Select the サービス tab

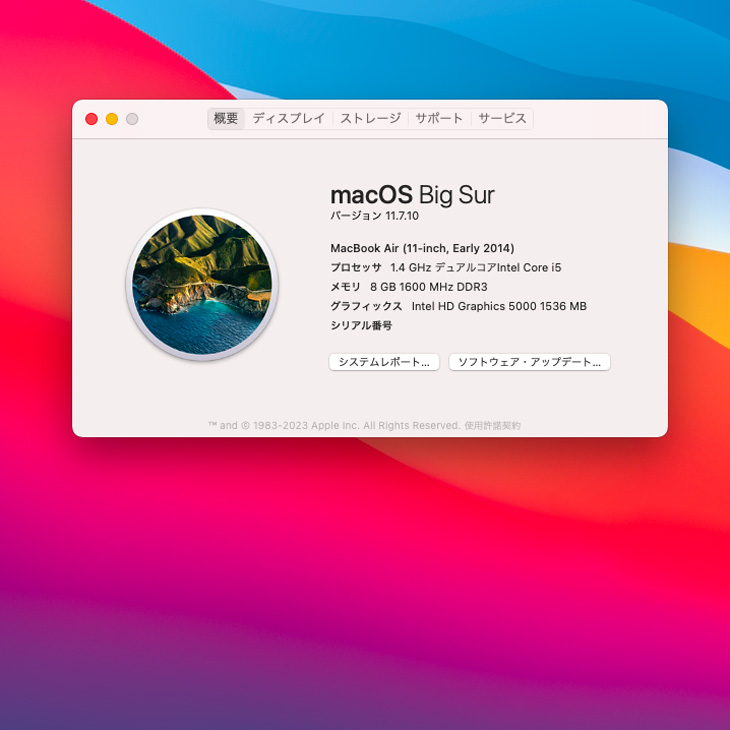[x=502, y=119]
